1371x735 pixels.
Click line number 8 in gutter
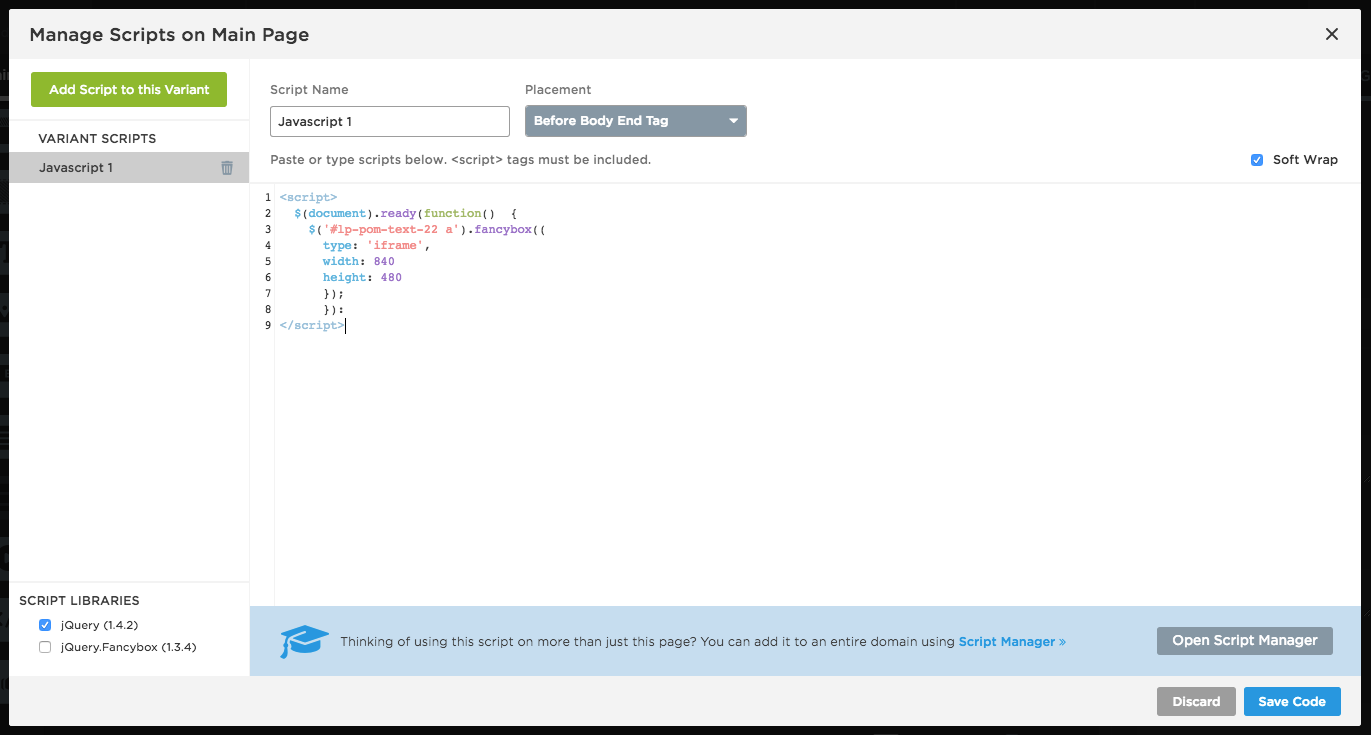(x=268, y=310)
